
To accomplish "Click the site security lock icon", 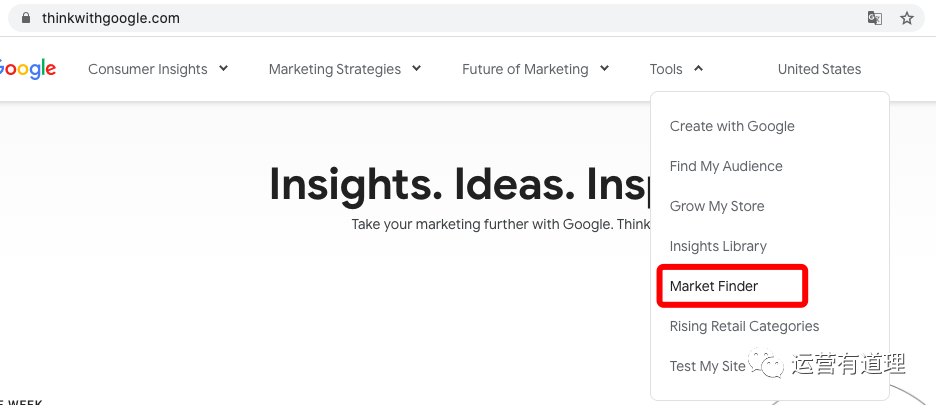I will 26,18.
